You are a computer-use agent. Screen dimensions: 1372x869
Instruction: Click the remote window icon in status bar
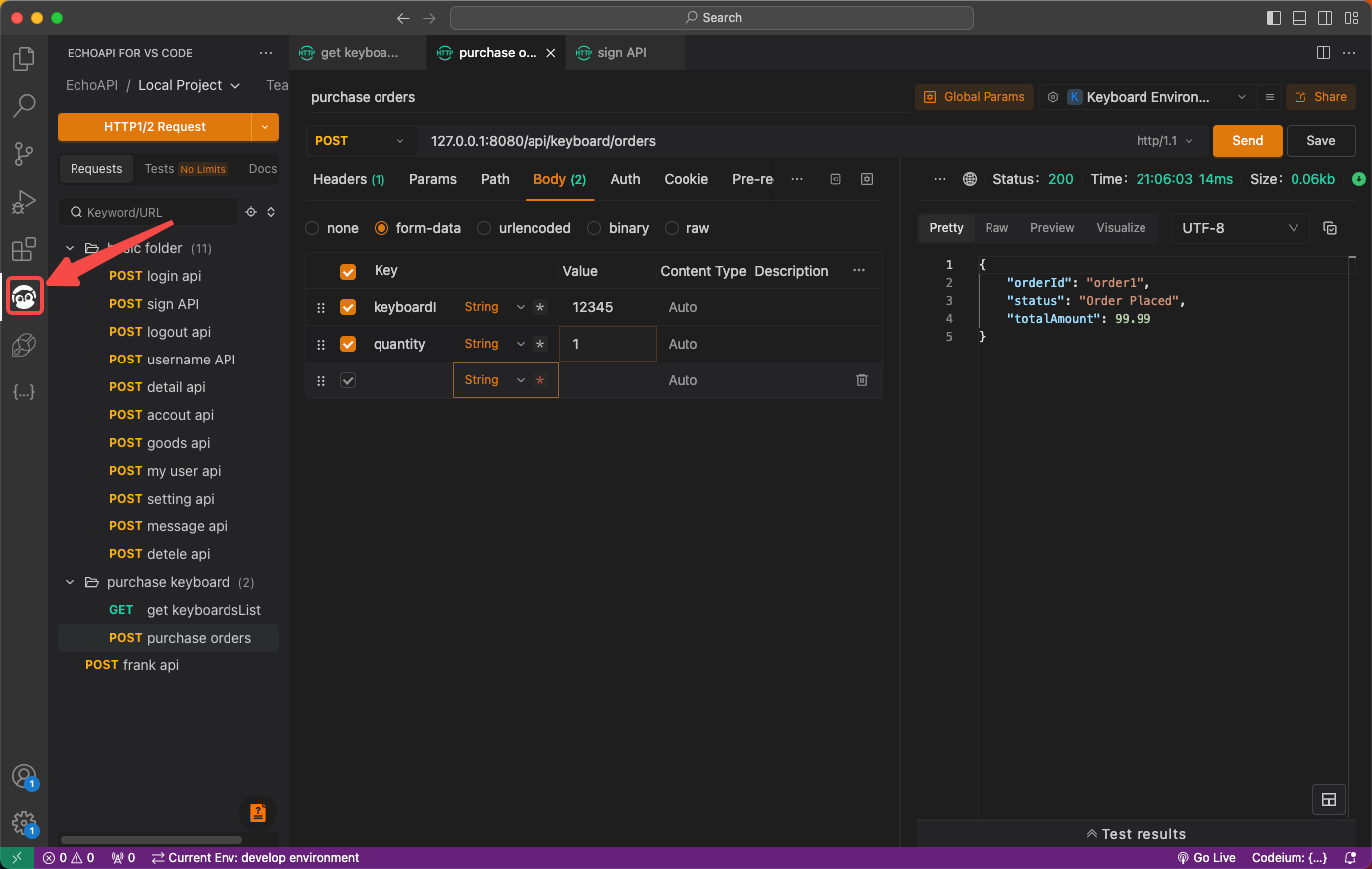pyautogui.click(x=17, y=858)
